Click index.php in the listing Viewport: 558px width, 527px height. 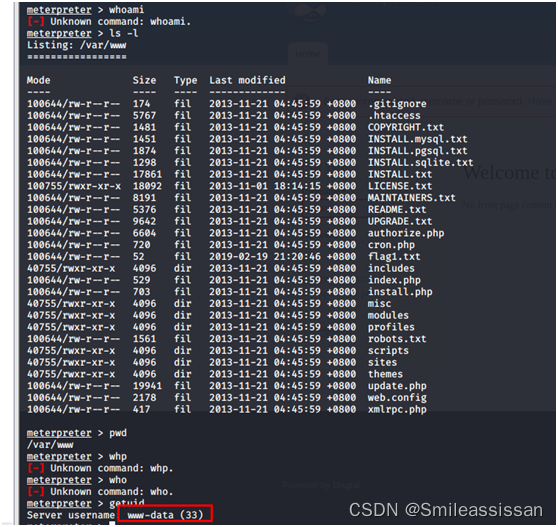(x=394, y=280)
